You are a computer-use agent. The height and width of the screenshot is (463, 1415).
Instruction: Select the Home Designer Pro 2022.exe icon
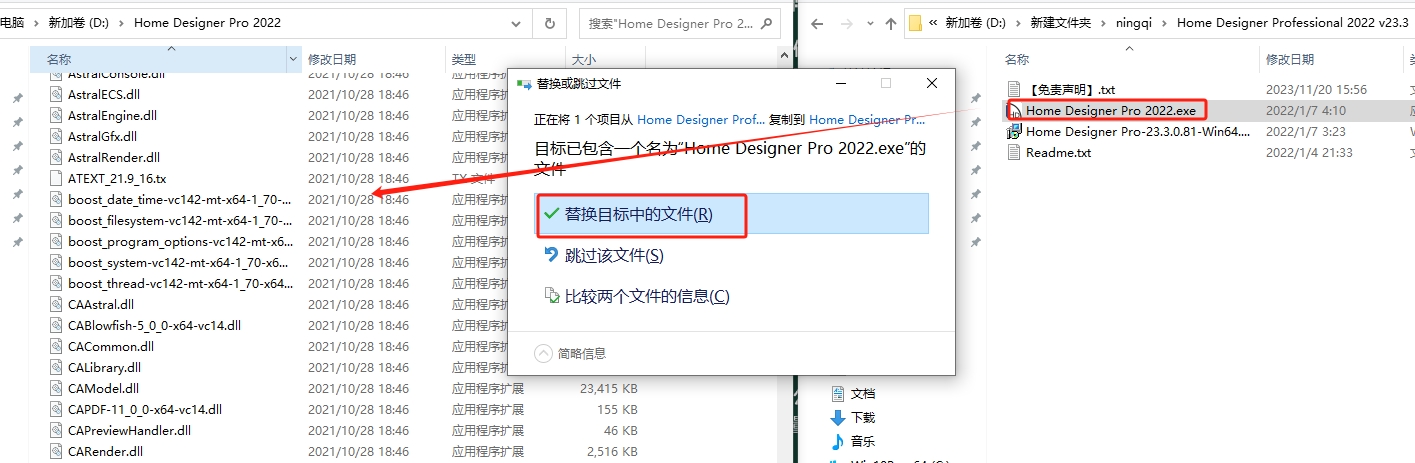[x=1015, y=111]
